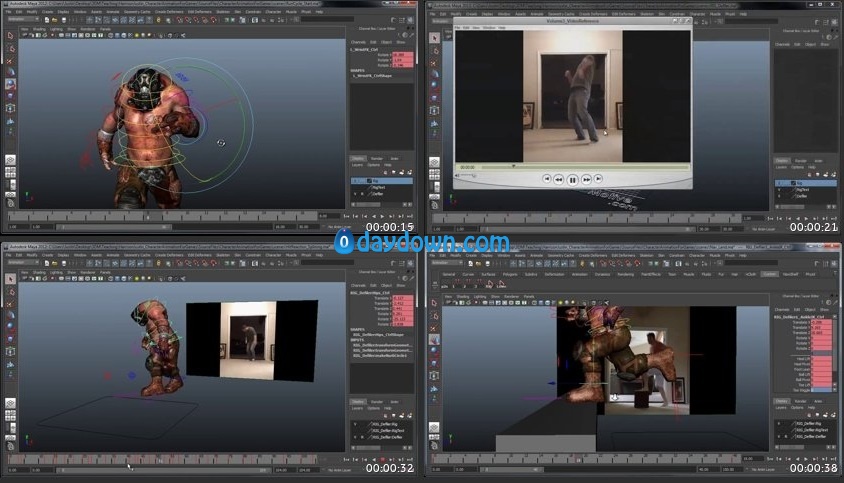Toggle V visibility of Deflier layer in 00:00:15 window
Screen dimensions: 844x483
pos(355,194)
